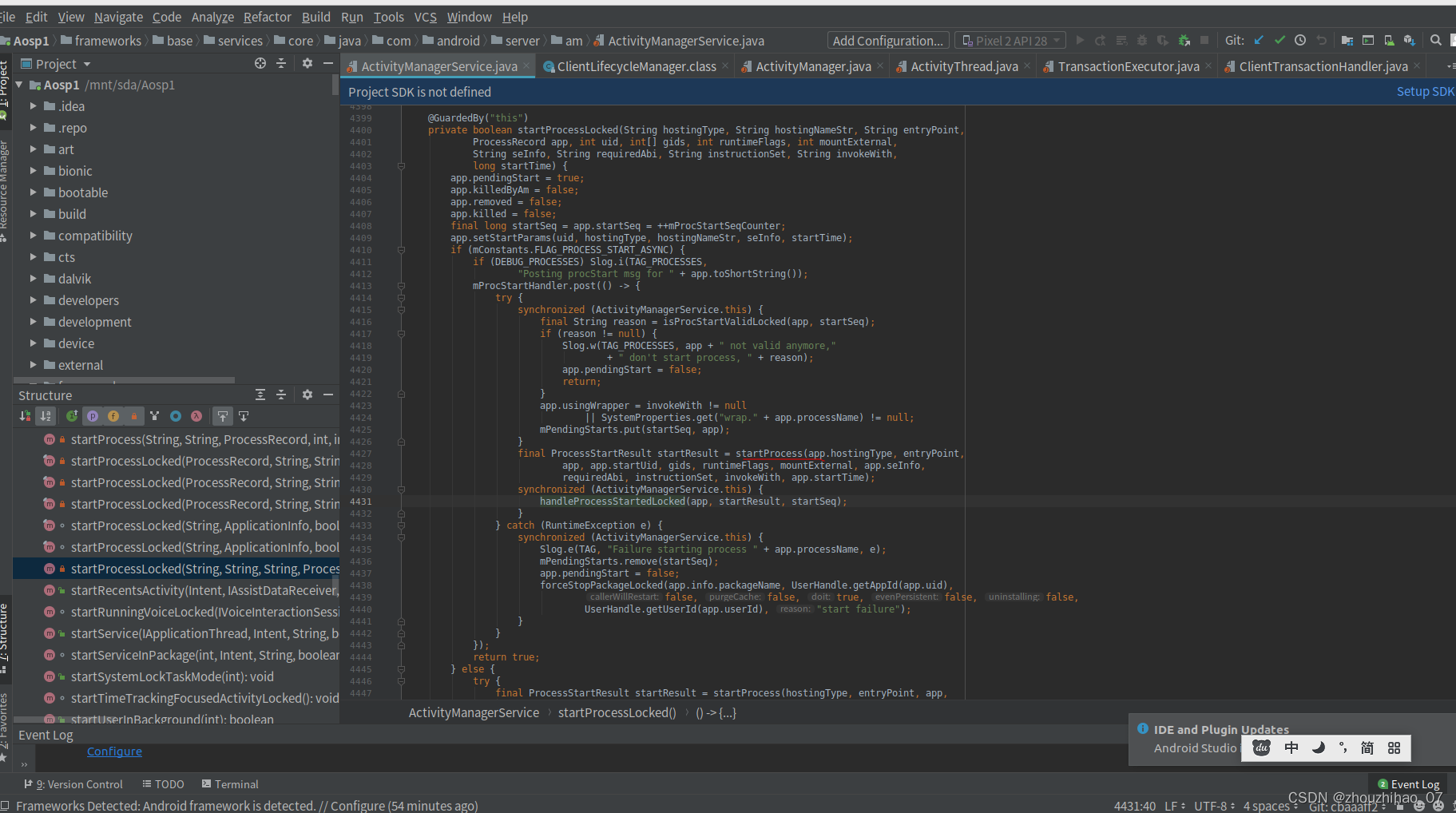
Task: Open TODO tool window
Action: tap(163, 784)
